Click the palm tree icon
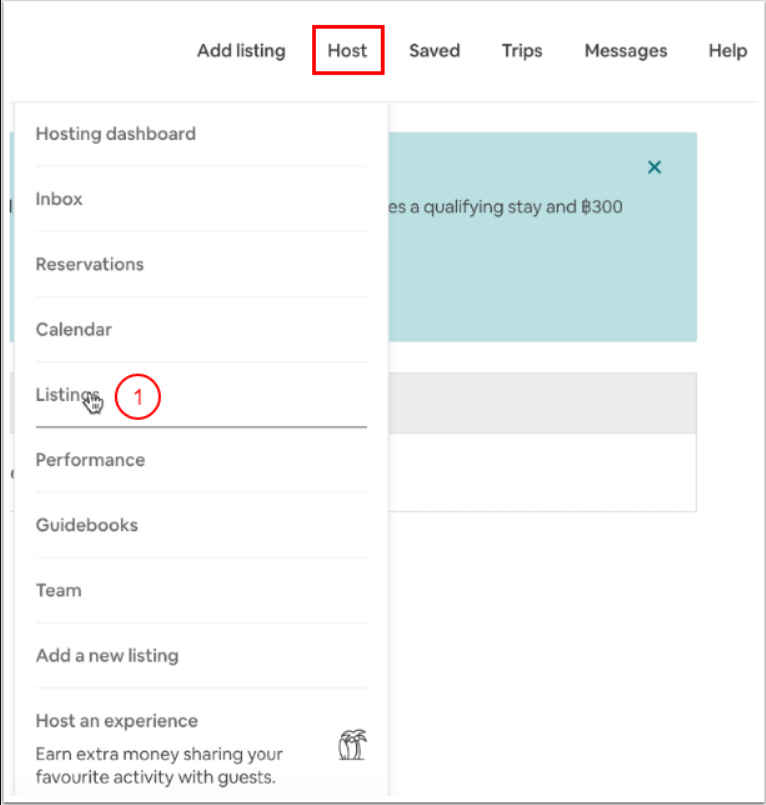Image resolution: width=766 pixels, height=805 pixels. (352, 745)
